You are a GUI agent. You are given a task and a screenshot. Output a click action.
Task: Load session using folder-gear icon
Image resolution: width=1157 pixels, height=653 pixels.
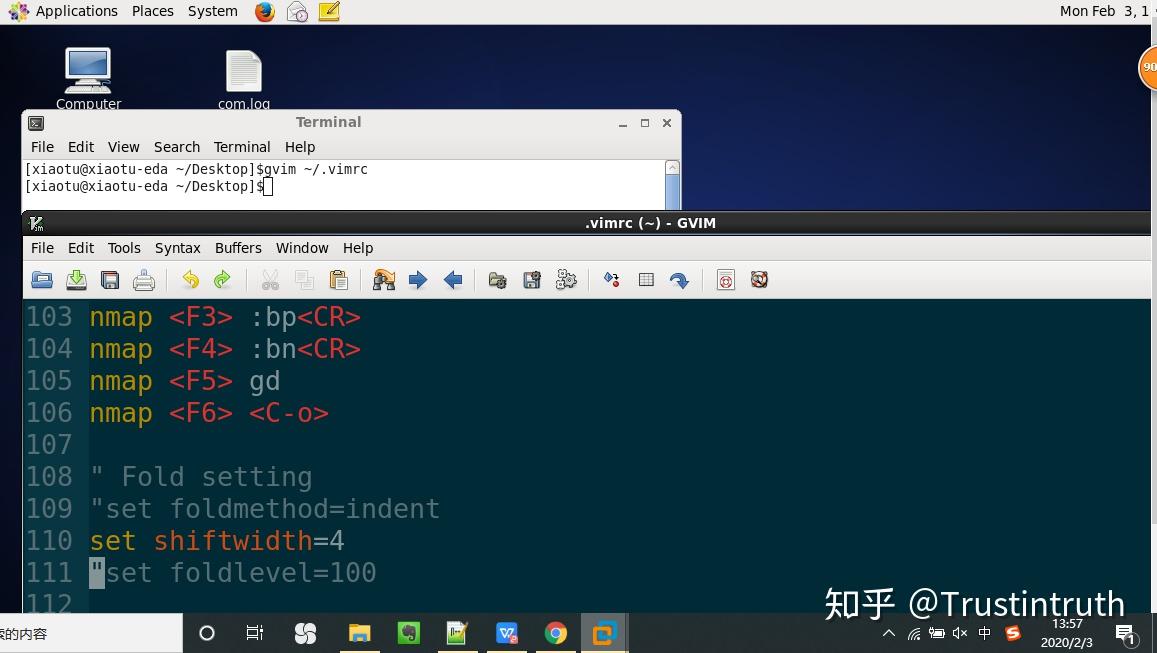[x=498, y=280]
